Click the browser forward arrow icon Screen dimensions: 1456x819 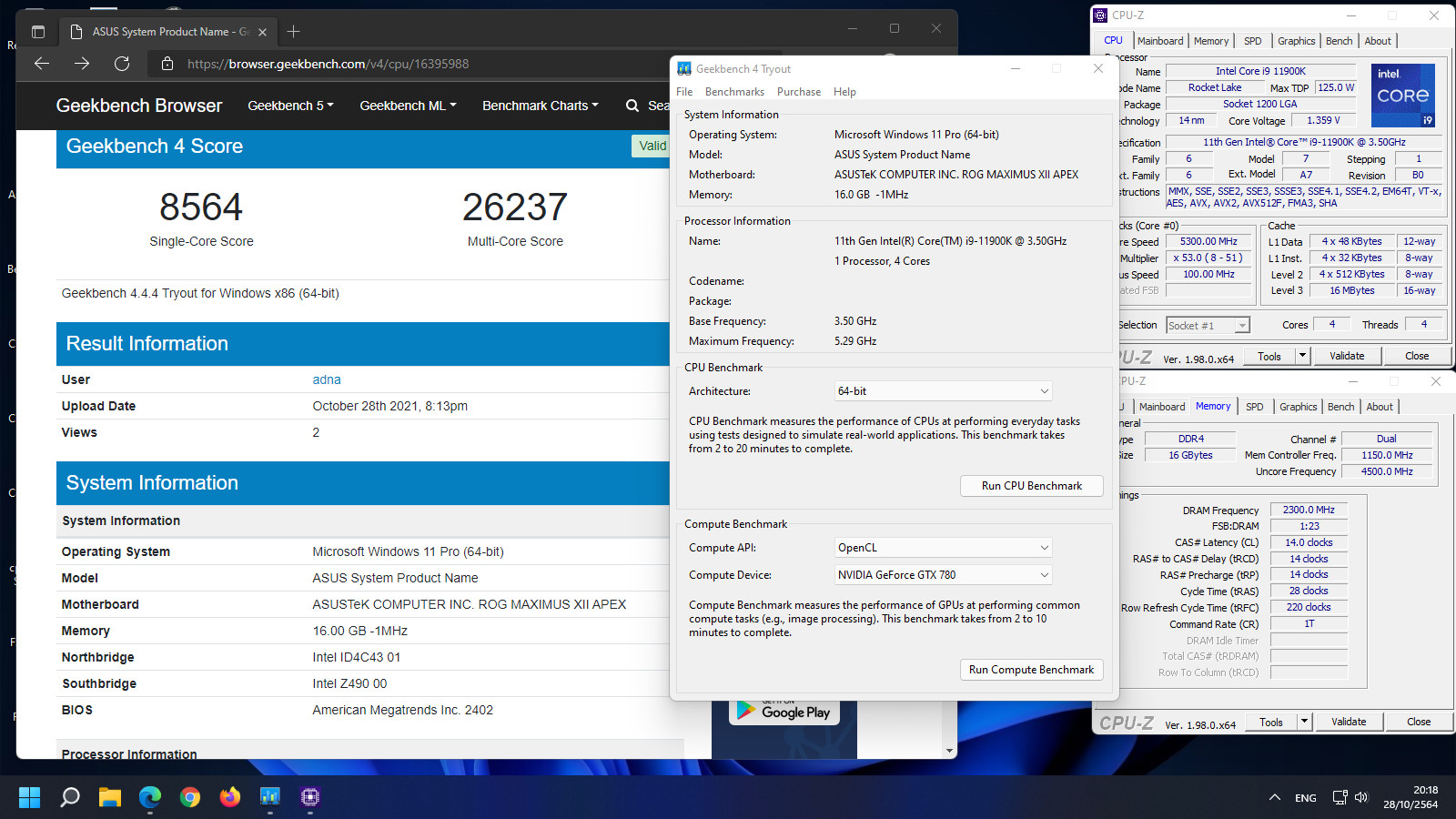tap(82, 64)
